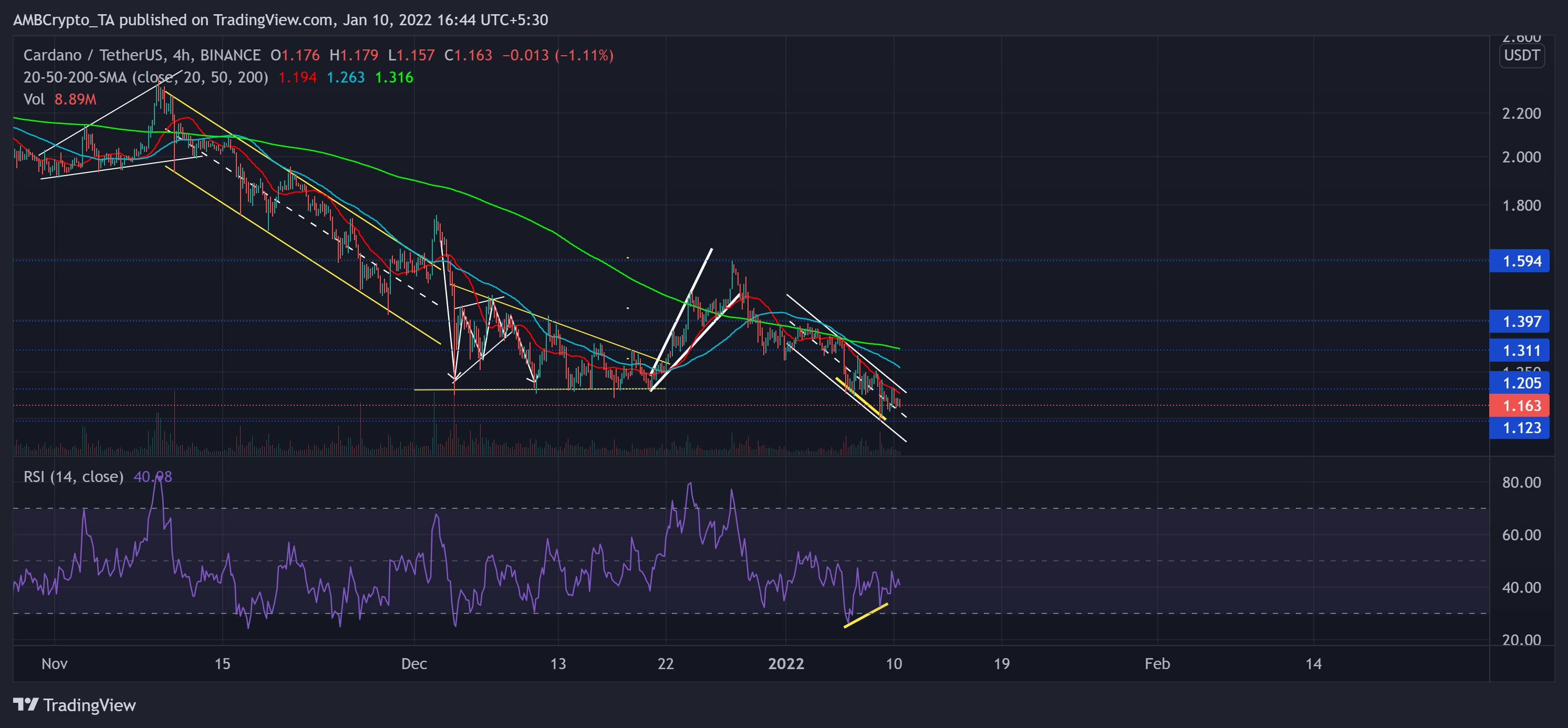Click the Feb date on time axis

click(x=1157, y=663)
